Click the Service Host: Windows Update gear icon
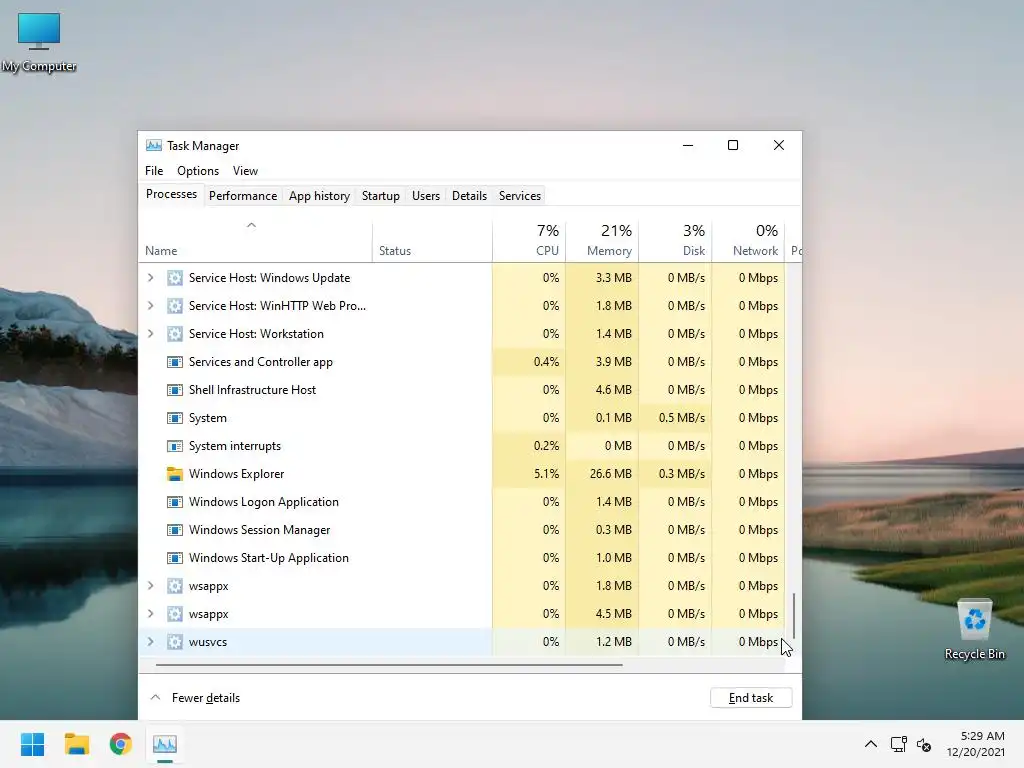 tap(174, 278)
